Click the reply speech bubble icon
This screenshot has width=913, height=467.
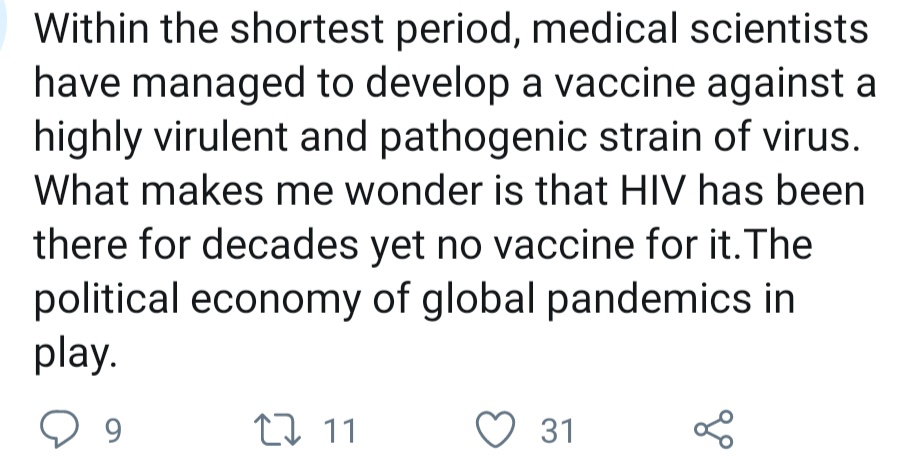point(65,431)
